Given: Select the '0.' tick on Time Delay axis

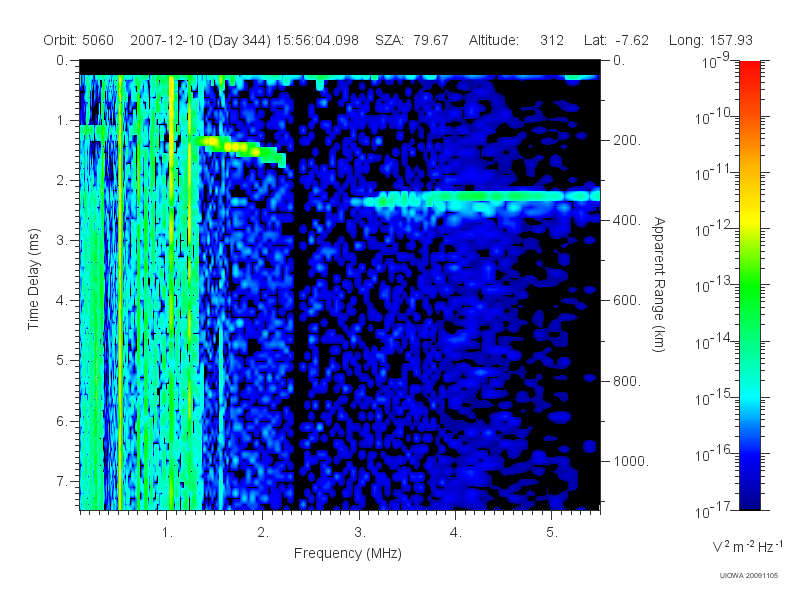Looking at the screenshot, I should point(62,61).
